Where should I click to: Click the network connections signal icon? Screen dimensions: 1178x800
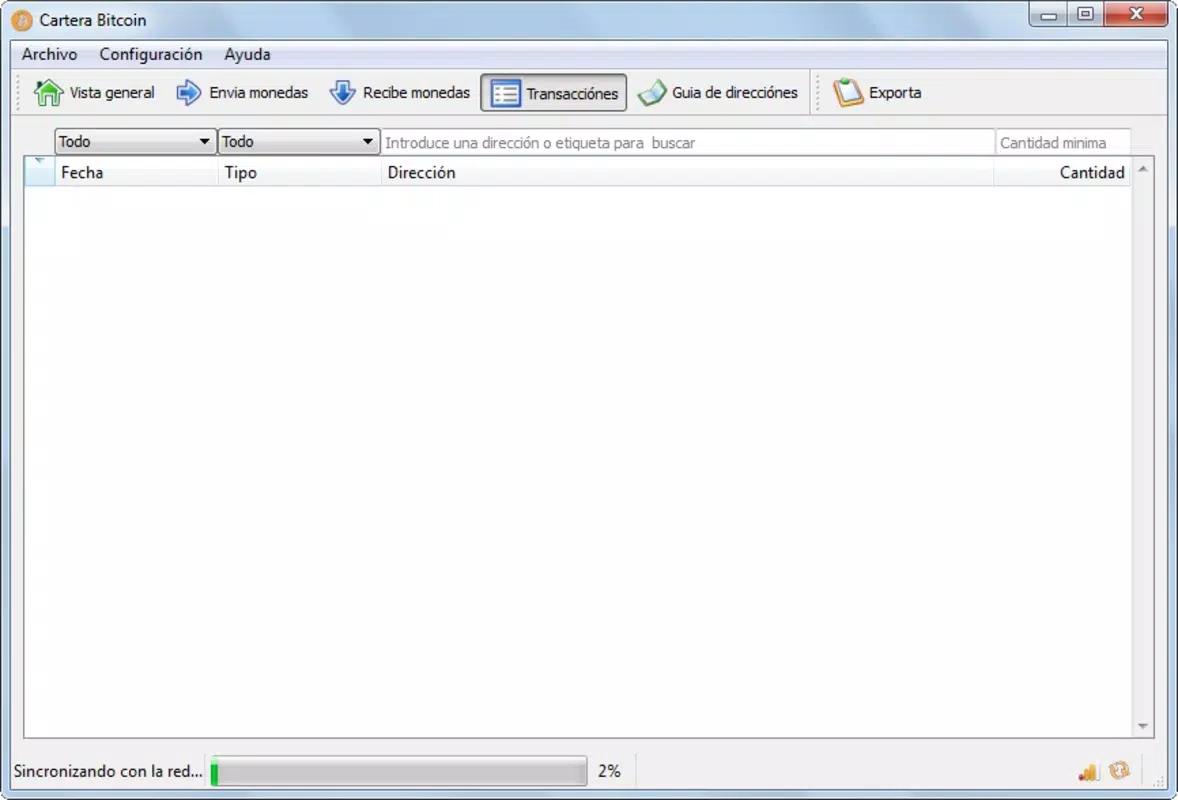click(1088, 771)
